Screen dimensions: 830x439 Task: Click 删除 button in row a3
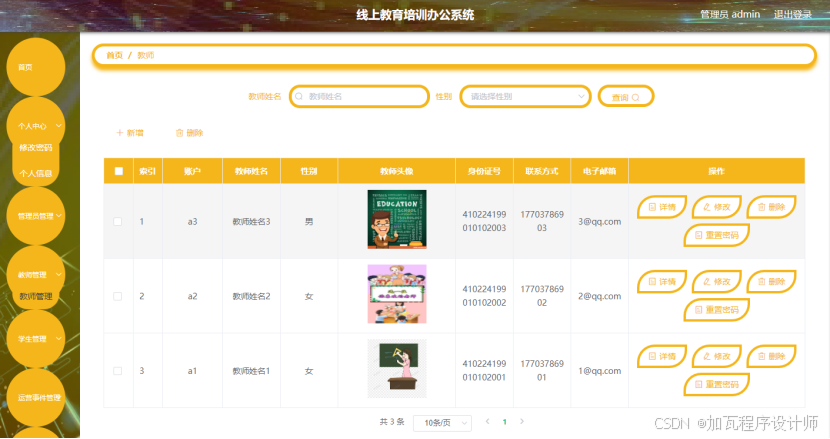point(771,207)
